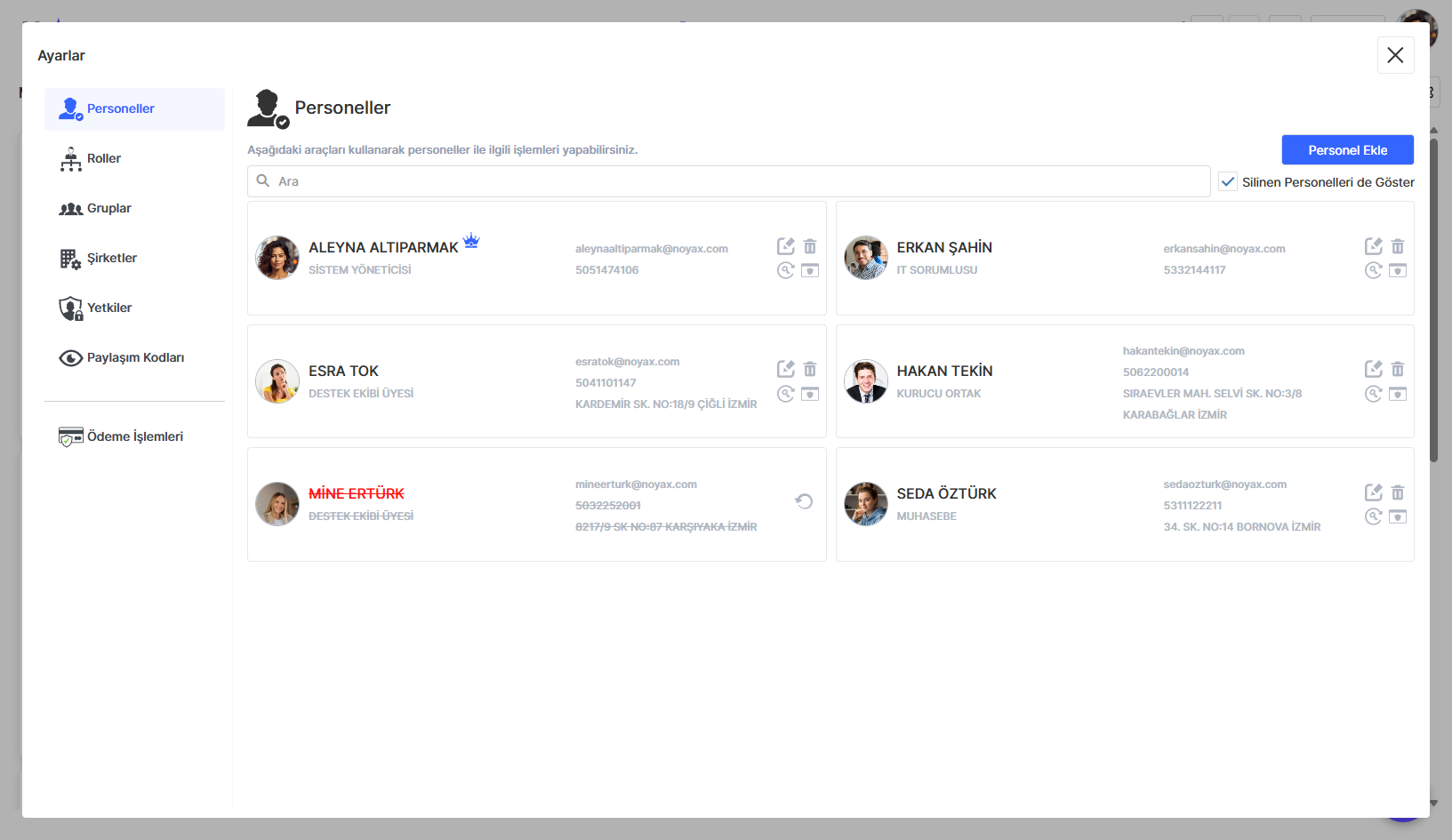Click the password reset icon for Erkan Şahin
1452x840 pixels.
(x=1373, y=270)
